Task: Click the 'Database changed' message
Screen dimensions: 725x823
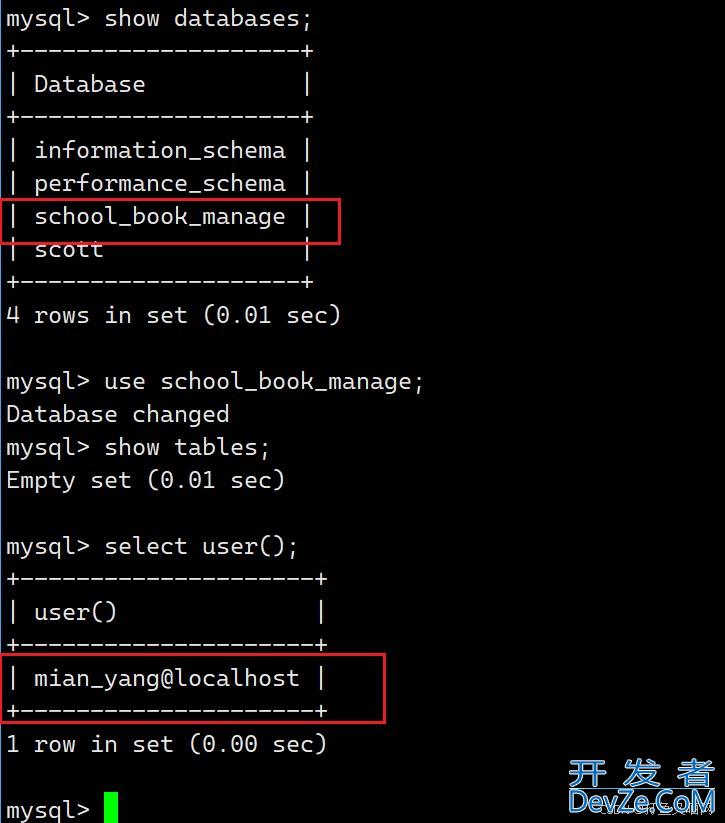Action: point(117,415)
